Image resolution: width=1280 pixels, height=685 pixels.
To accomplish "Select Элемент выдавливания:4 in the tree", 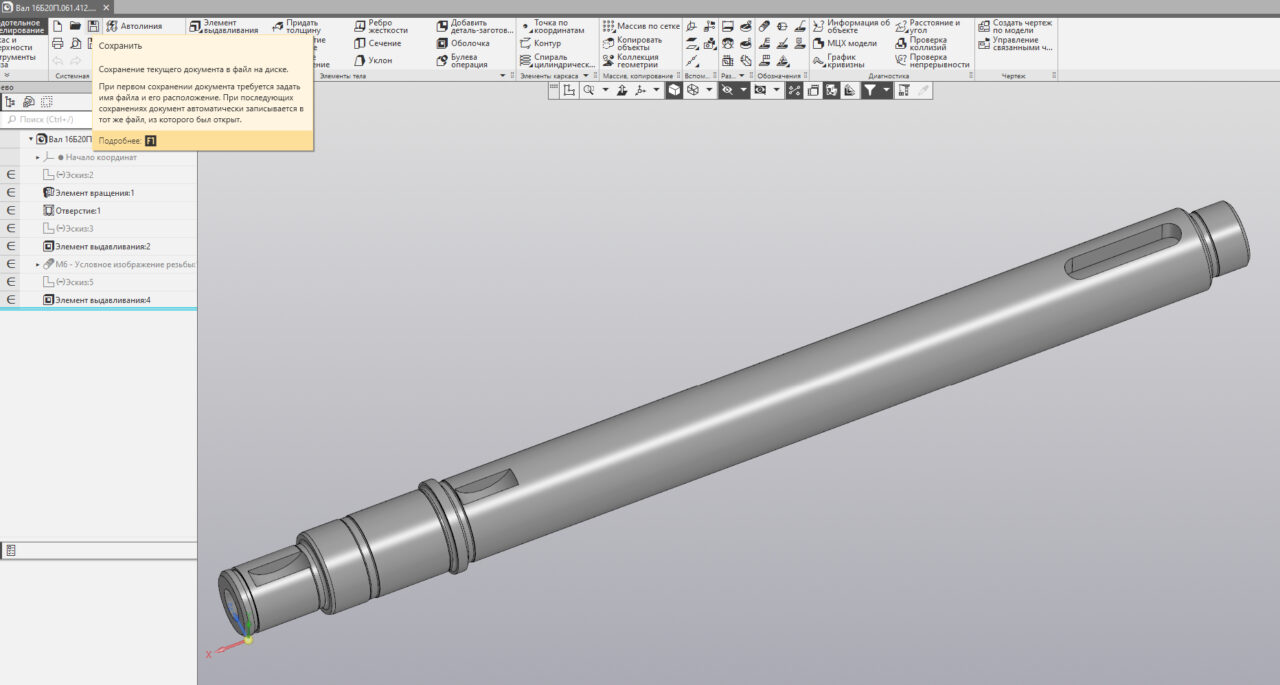I will click(x=96, y=300).
